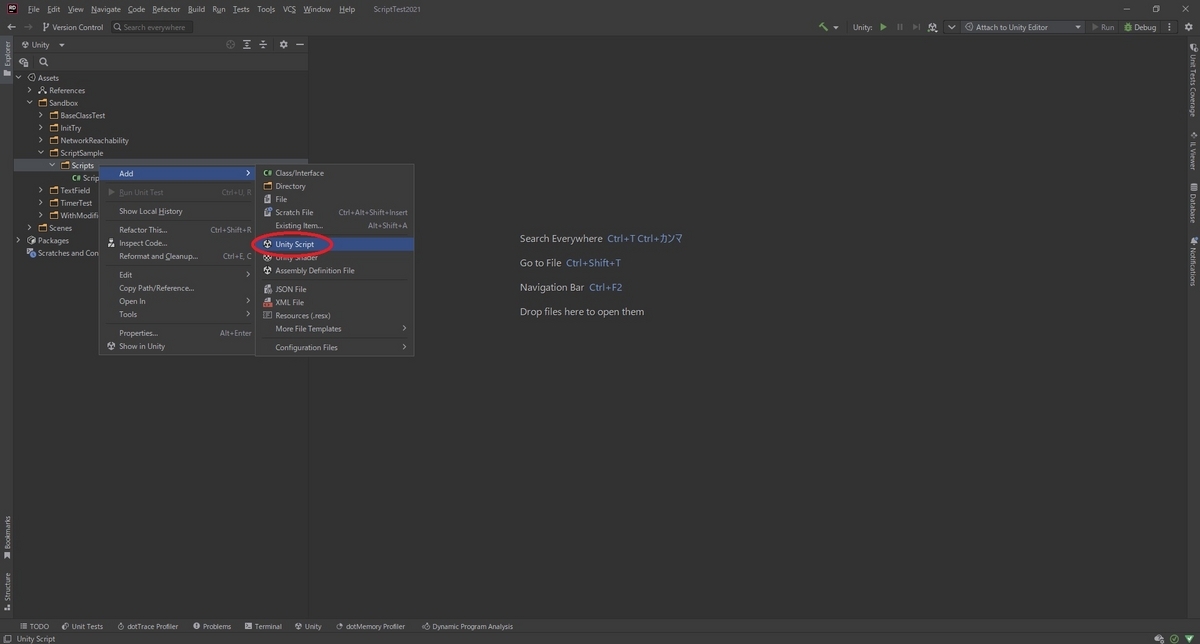Expand all items in Explorer panel
The width and height of the screenshot is (1200, 644).
[x=247, y=45]
